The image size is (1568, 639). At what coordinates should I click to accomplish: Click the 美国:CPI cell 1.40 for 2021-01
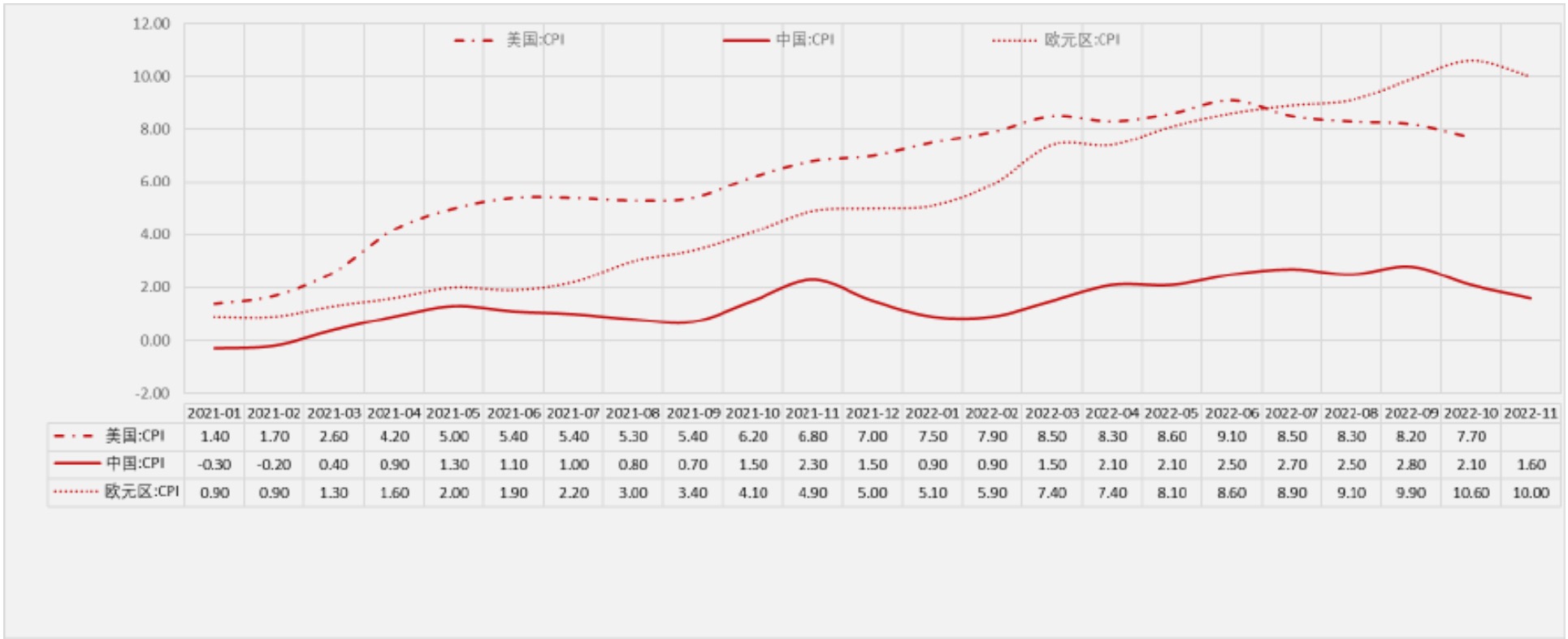[214, 437]
